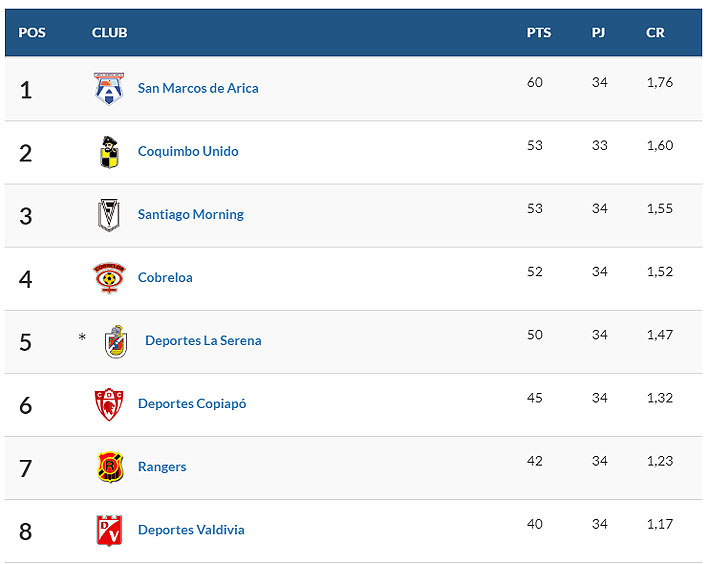Click the San Marcos de Arica crest

[108, 89]
